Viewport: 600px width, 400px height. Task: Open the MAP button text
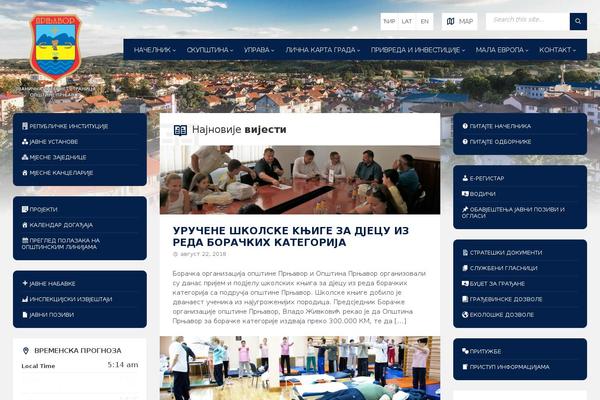[466, 21]
